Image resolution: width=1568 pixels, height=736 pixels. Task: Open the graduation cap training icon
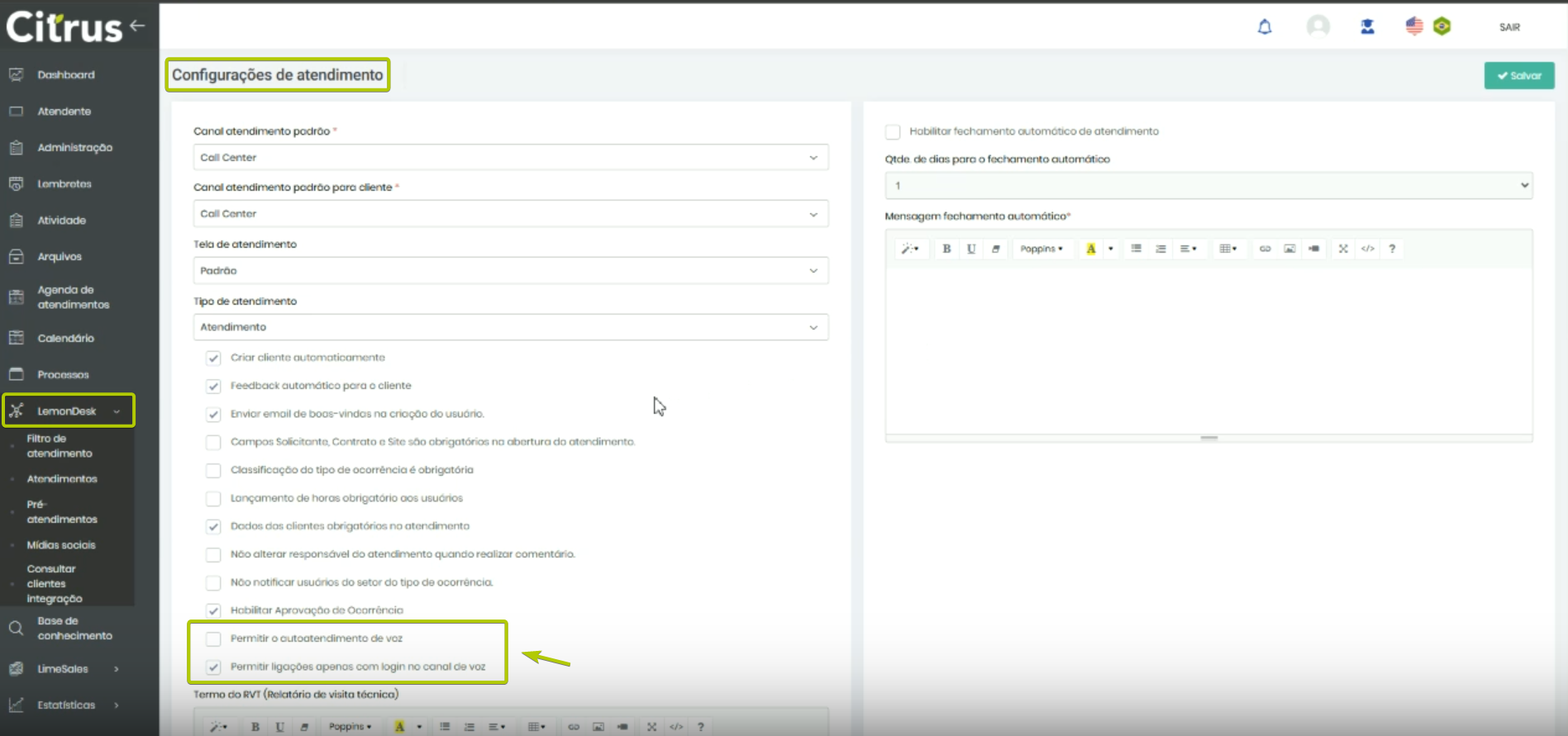click(1367, 27)
